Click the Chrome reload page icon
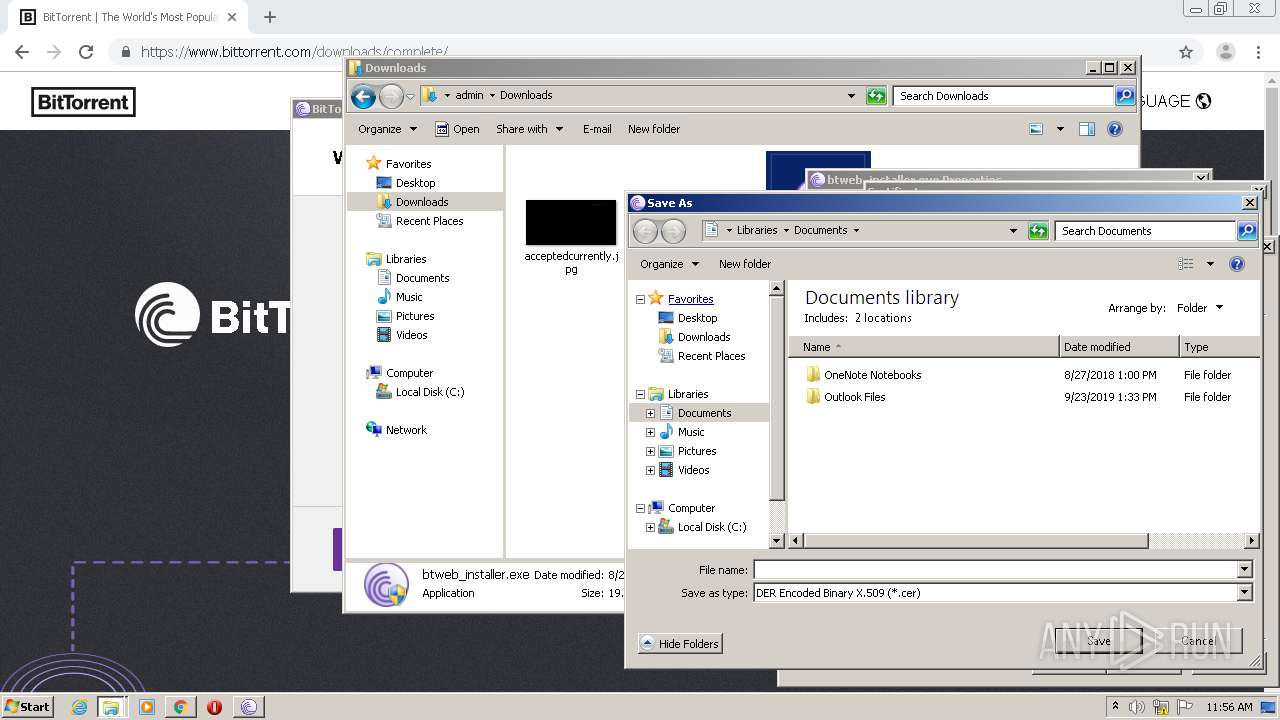1280x720 pixels. [86, 52]
